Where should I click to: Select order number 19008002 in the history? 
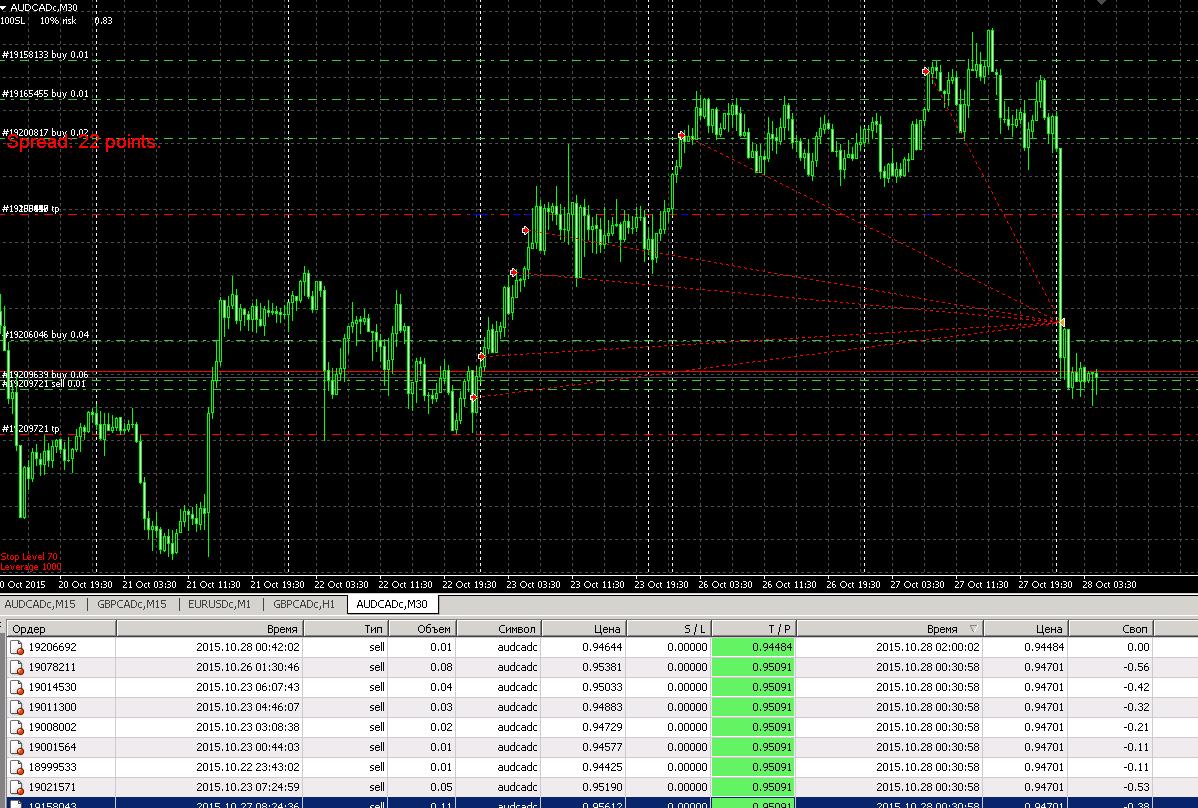coord(53,728)
